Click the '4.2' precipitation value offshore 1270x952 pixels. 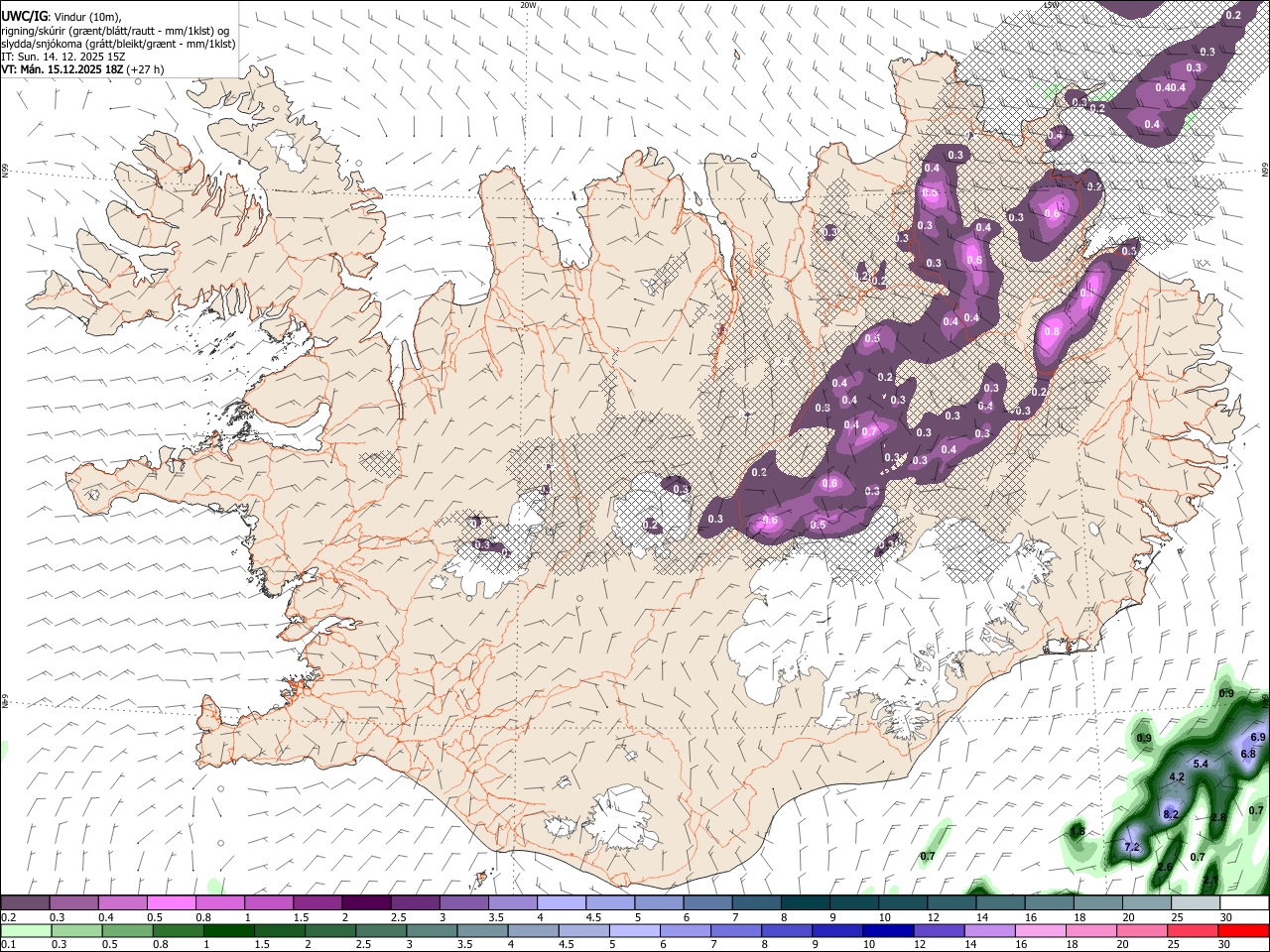[x=1178, y=777]
